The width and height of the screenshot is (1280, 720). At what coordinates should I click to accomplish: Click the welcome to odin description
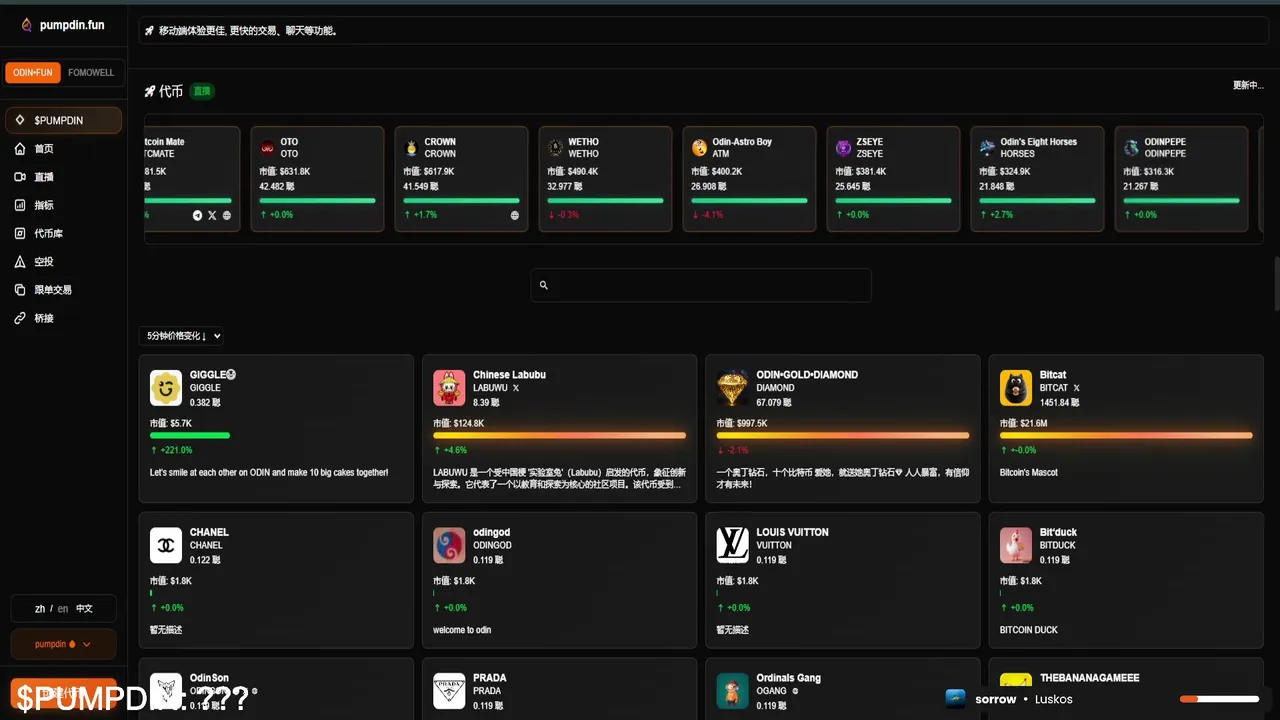pos(462,630)
